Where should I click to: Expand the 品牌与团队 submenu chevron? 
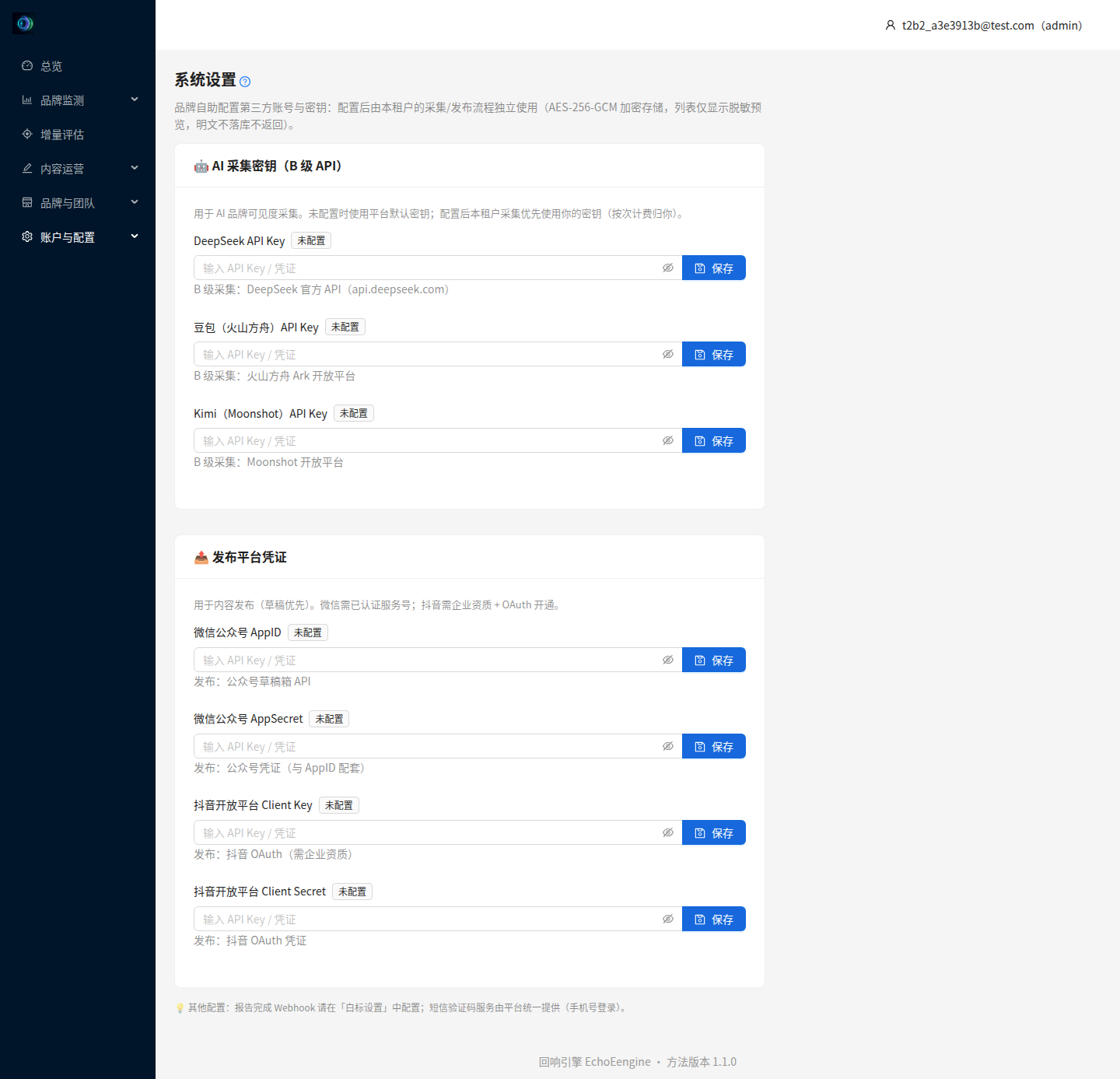tap(135, 202)
